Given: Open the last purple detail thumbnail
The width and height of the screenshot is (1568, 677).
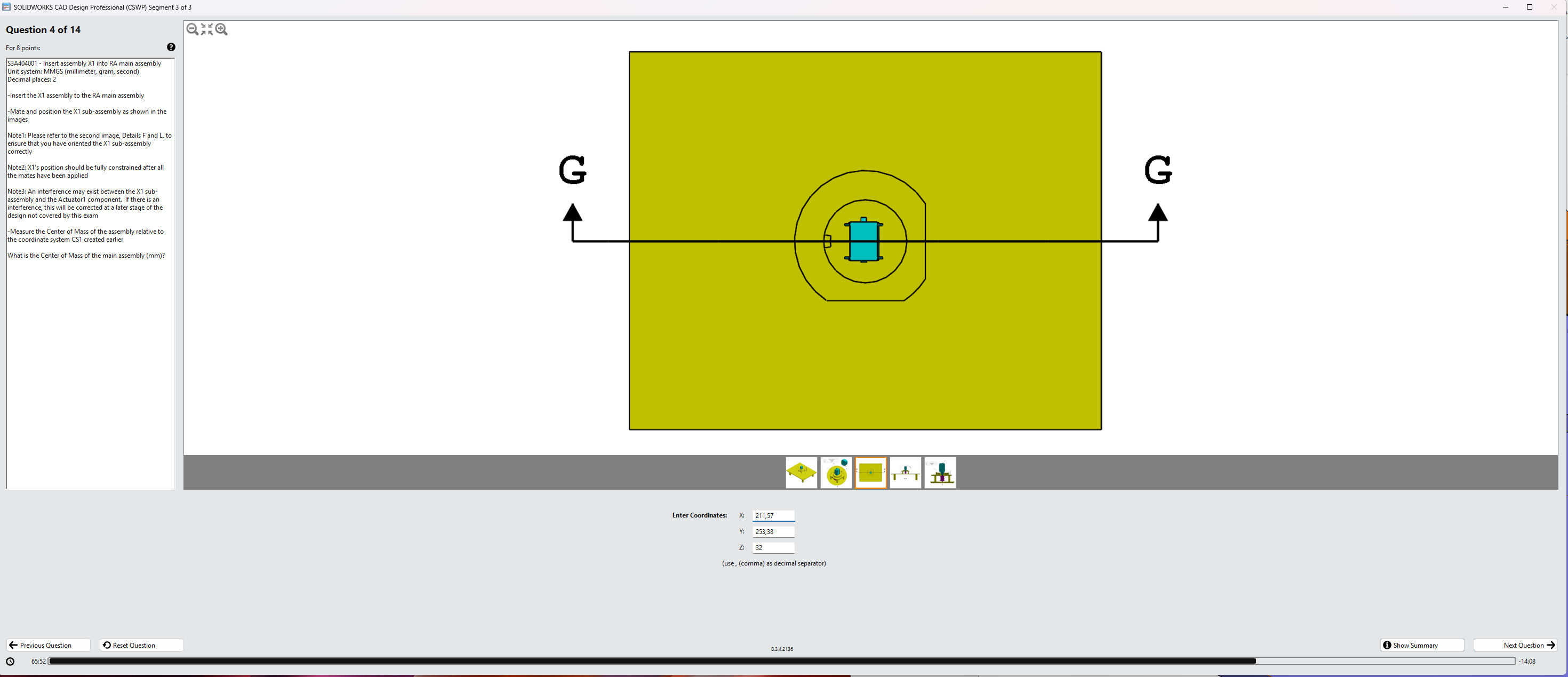Looking at the screenshot, I should click(940, 473).
